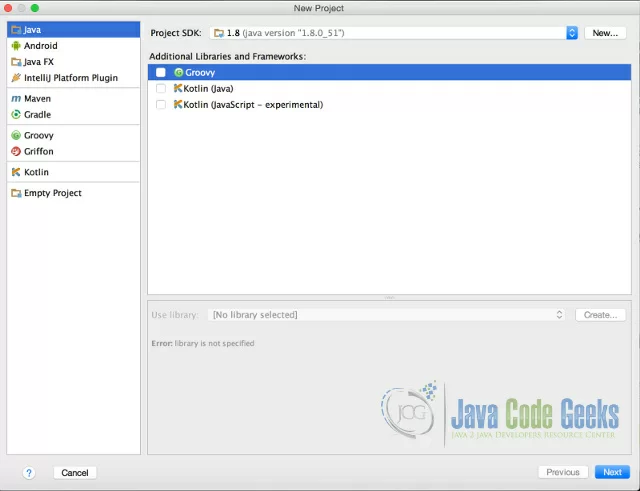Open the Project SDK dropdown arrow
The image size is (640, 491).
point(572,33)
